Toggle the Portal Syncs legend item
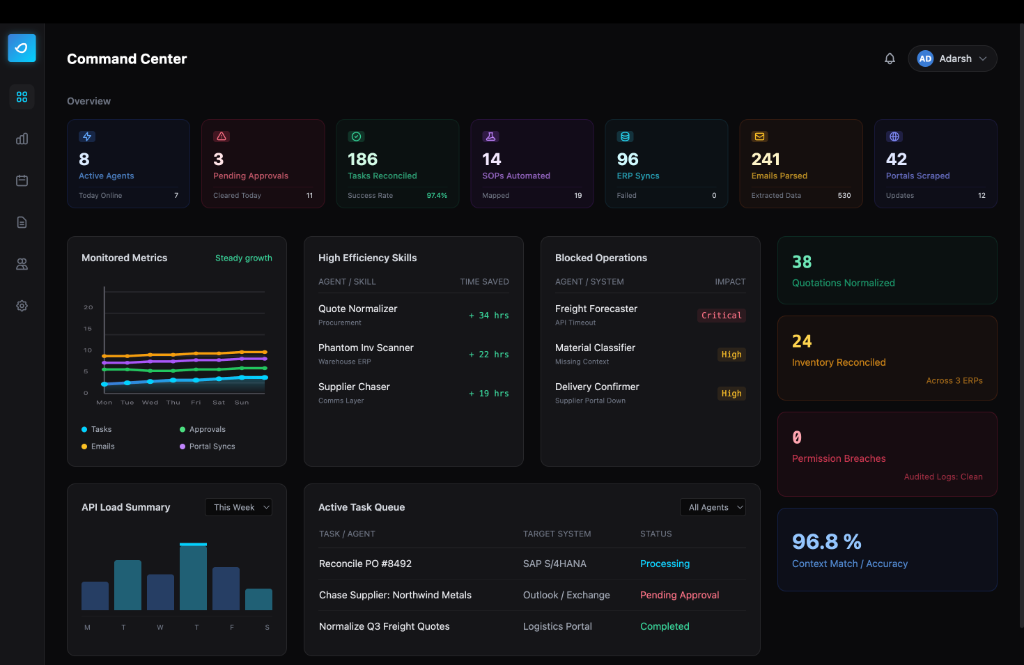Viewport: 1024px width, 665px height. tap(207, 446)
